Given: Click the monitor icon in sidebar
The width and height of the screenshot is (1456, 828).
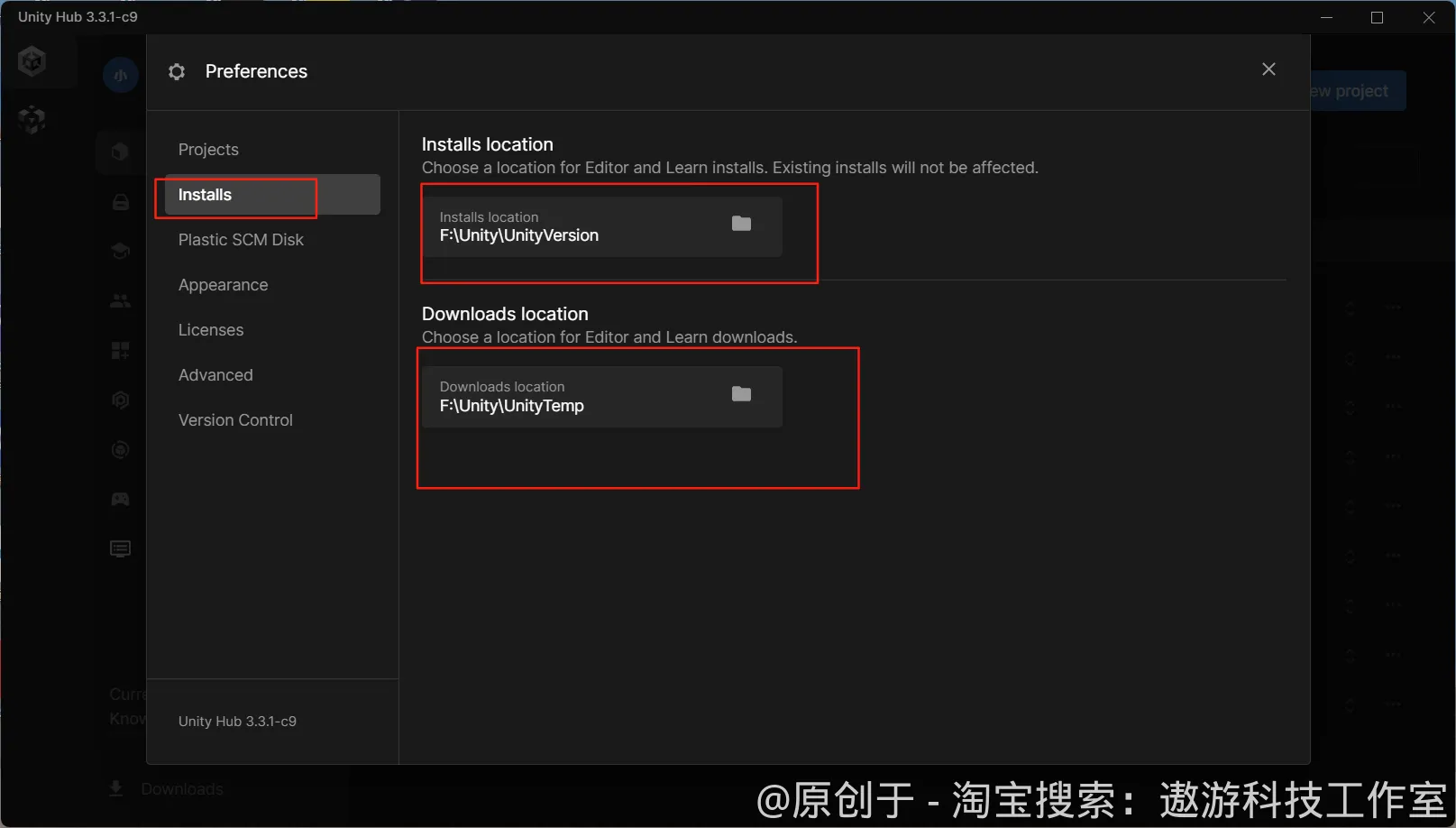Looking at the screenshot, I should coord(120,548).
